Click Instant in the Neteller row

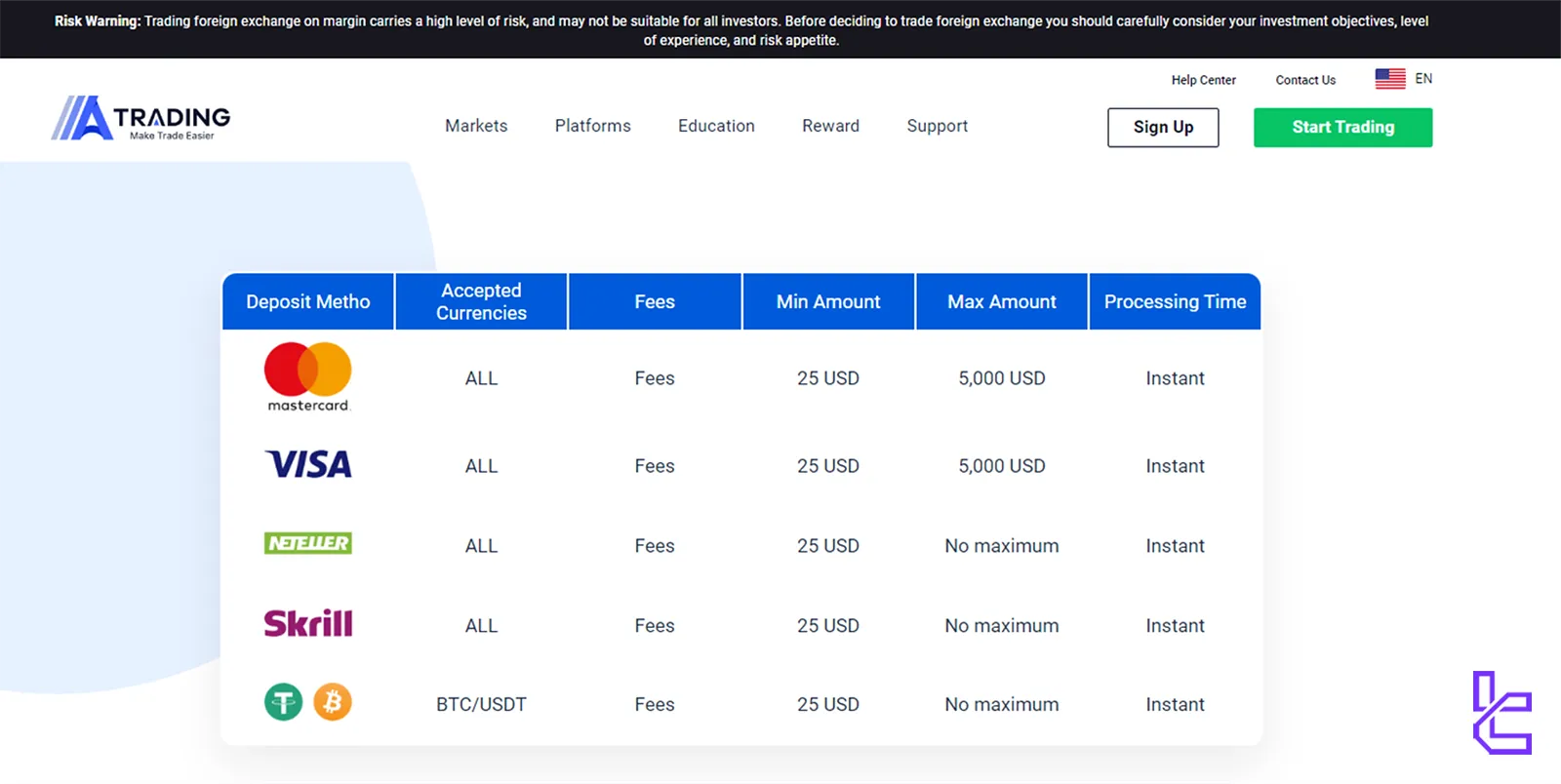[1175, 546]
